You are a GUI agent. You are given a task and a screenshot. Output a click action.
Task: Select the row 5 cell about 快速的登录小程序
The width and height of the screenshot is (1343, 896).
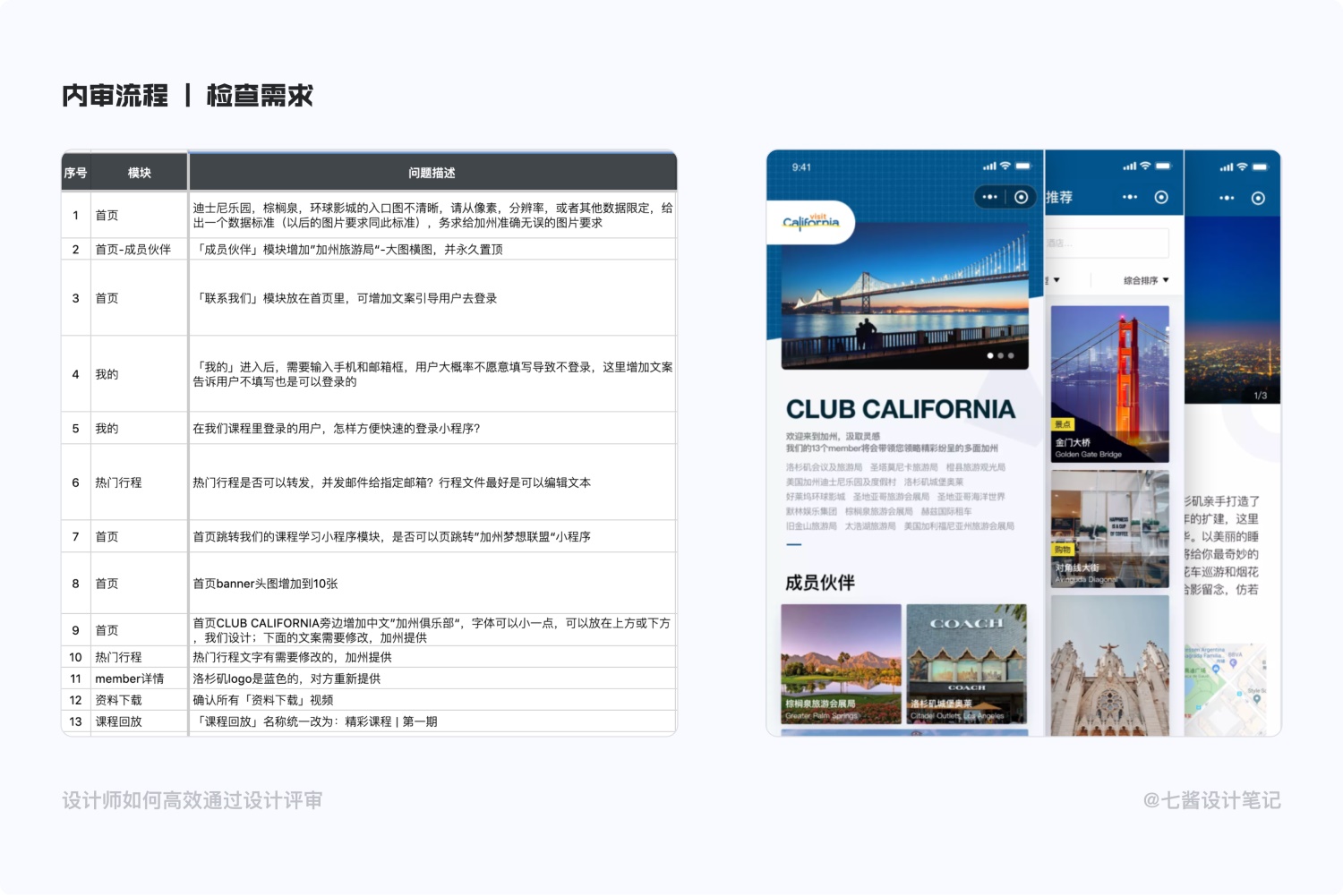pos(432,428)
